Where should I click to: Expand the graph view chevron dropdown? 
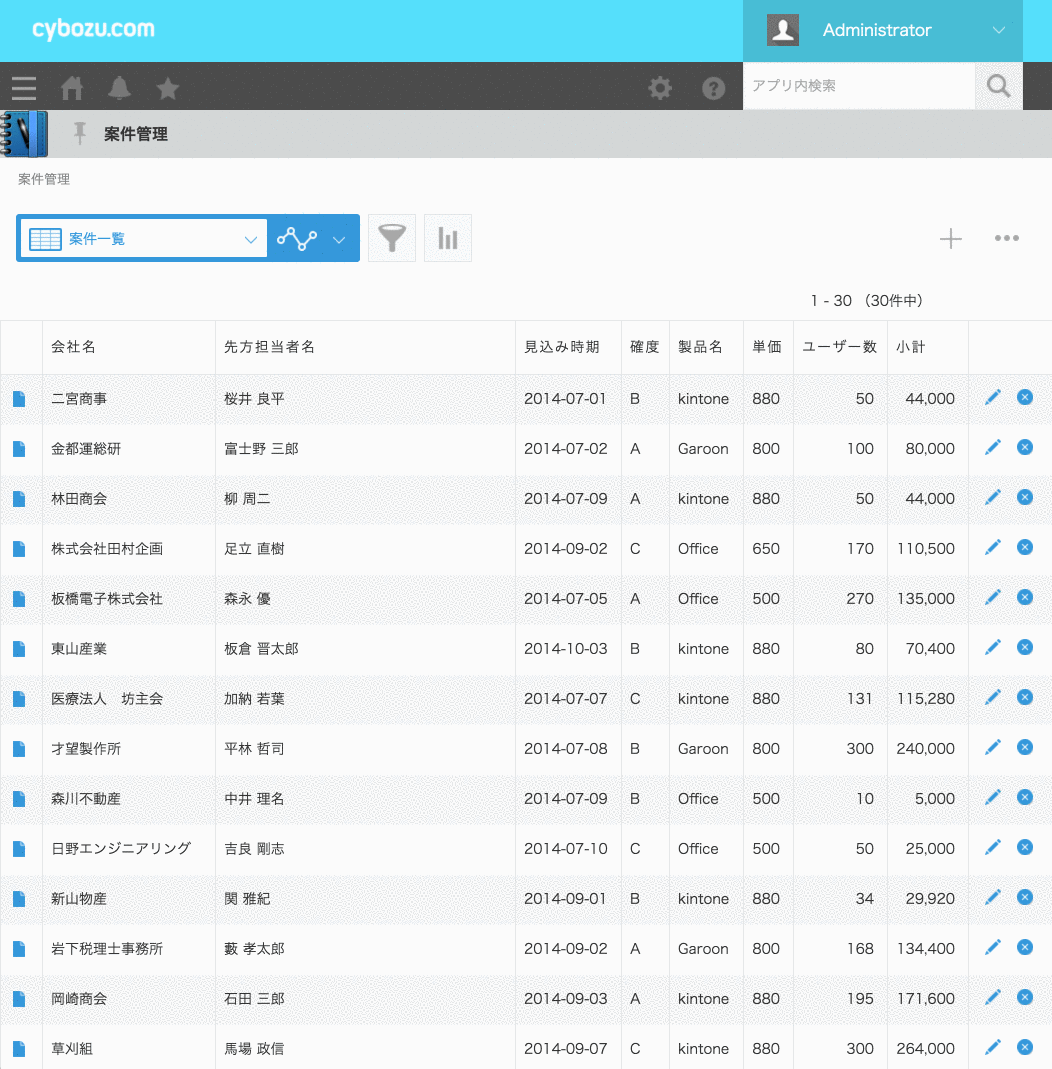[x=339, y=239]
